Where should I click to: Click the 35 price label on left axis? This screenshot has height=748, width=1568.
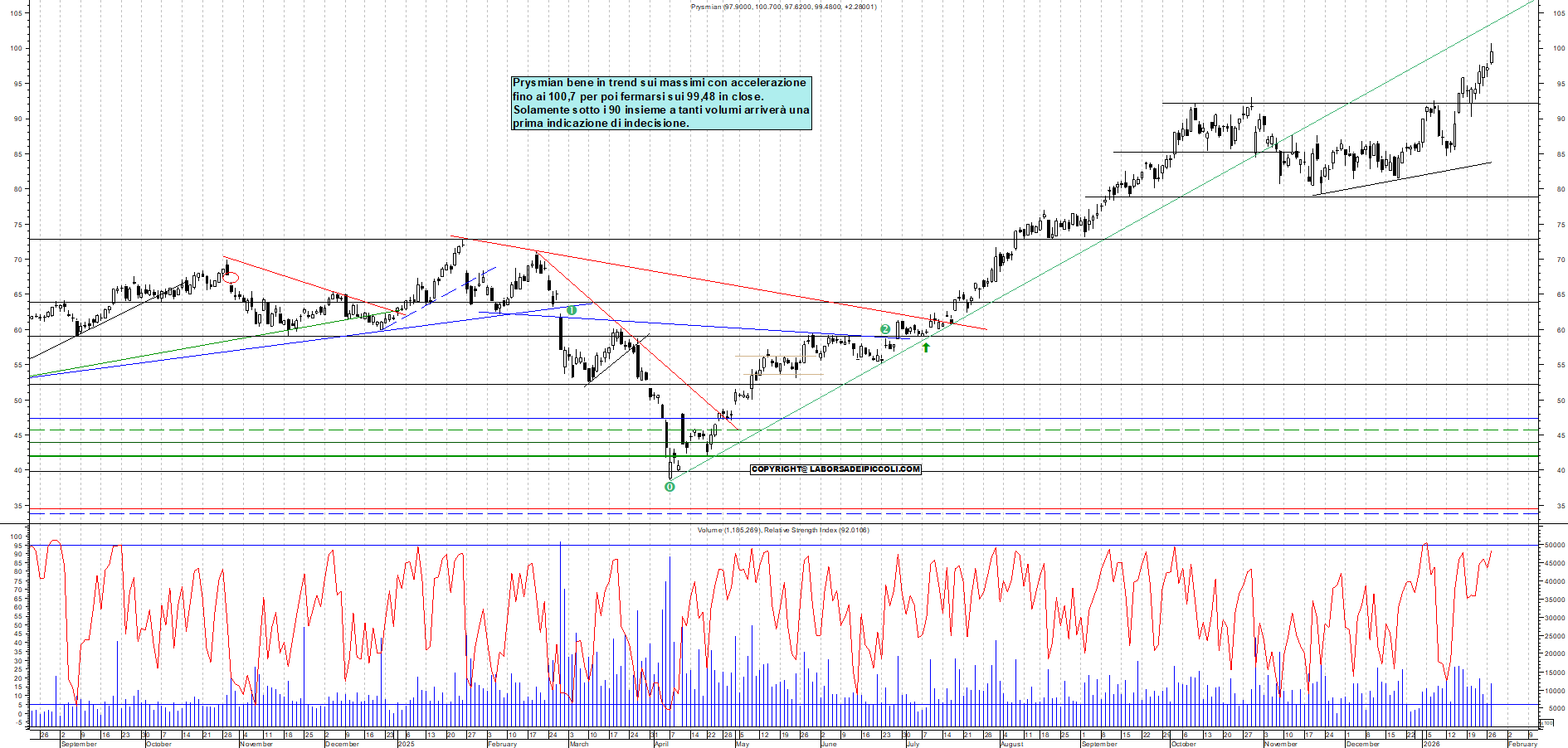pyautogui.click(x=17, y=506)
